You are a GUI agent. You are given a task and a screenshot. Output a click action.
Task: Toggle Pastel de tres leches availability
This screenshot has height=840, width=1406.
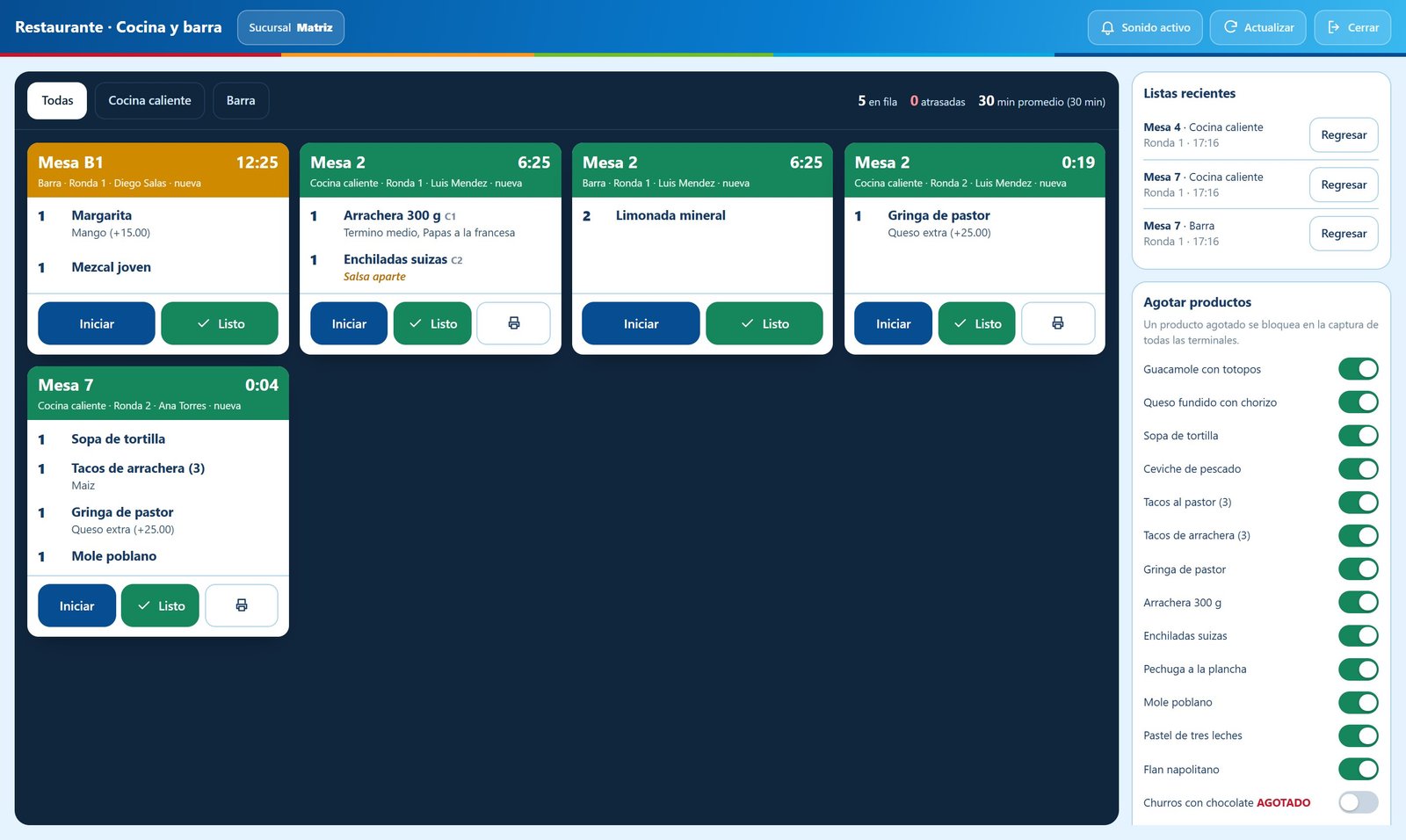[x=1359, y=735]
